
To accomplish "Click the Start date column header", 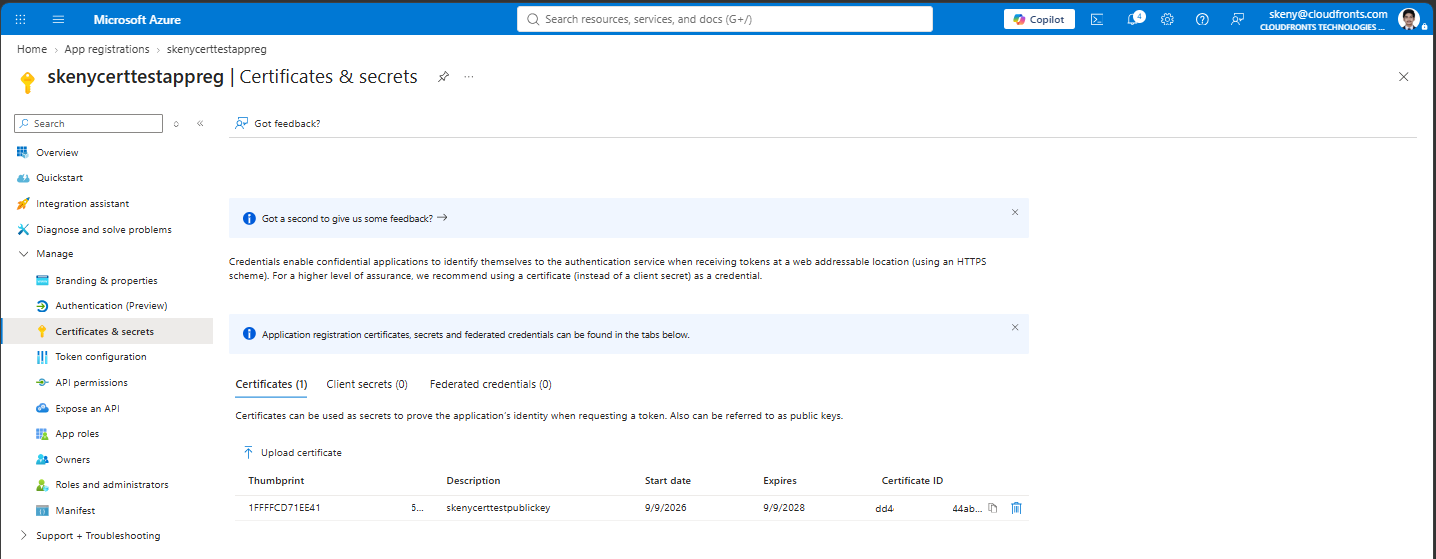I will (x=668, y=481).
